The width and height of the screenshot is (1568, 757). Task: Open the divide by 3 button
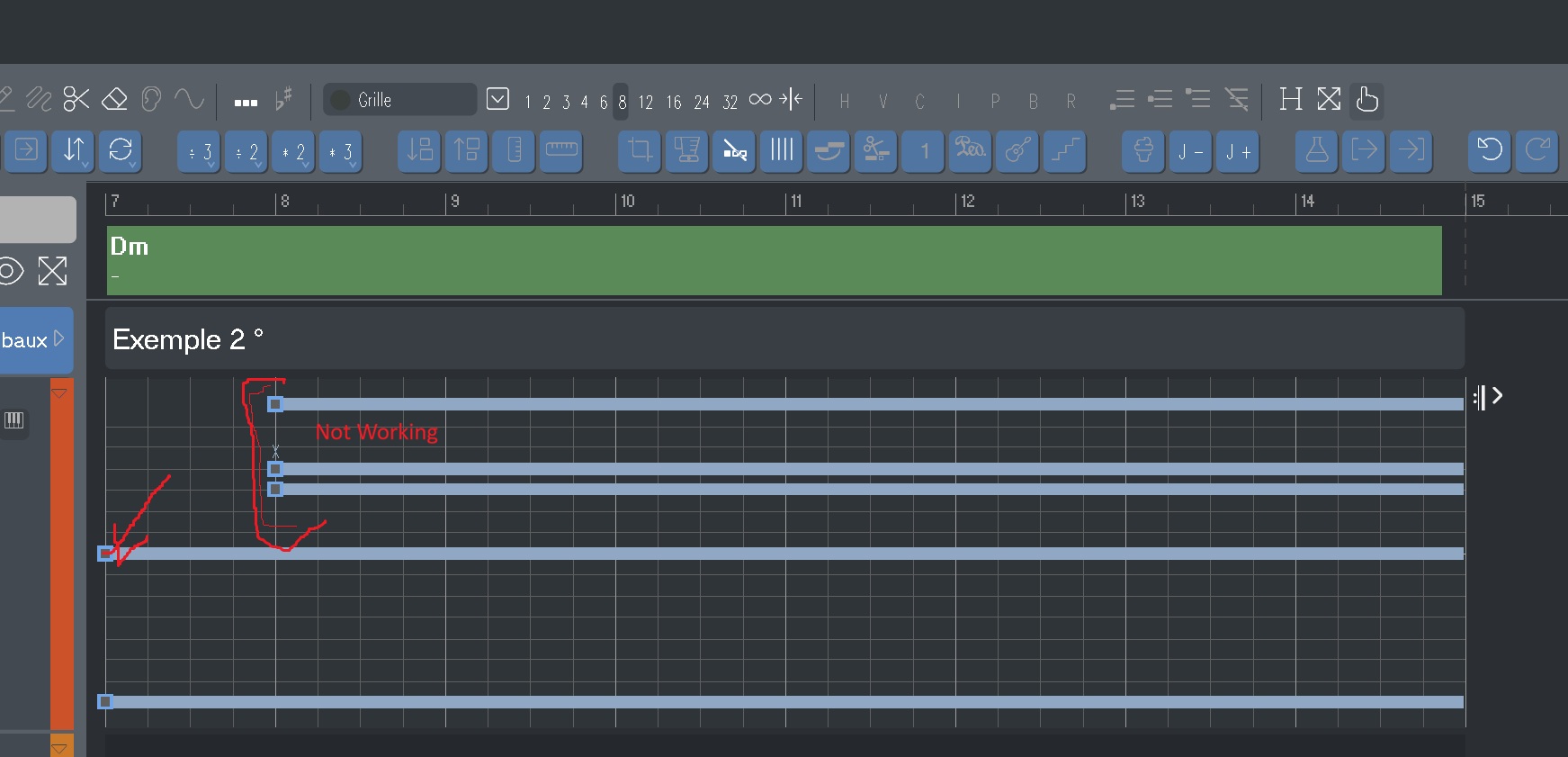(x=199, y=152)
